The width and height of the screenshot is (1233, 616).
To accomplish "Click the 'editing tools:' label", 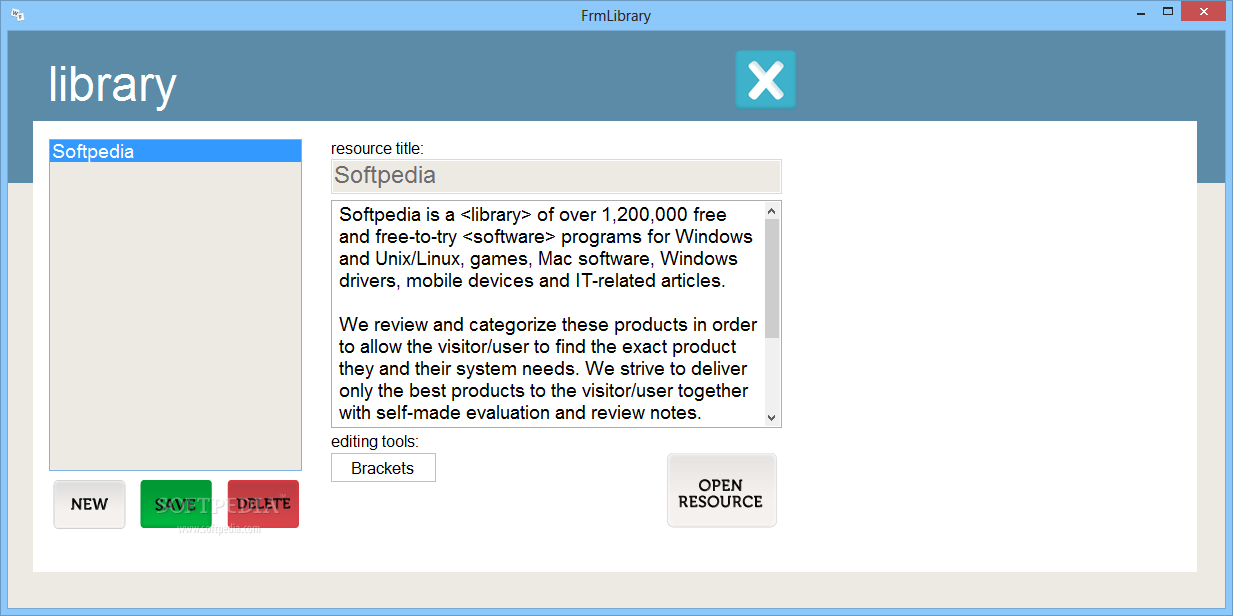I will (375, 442).
